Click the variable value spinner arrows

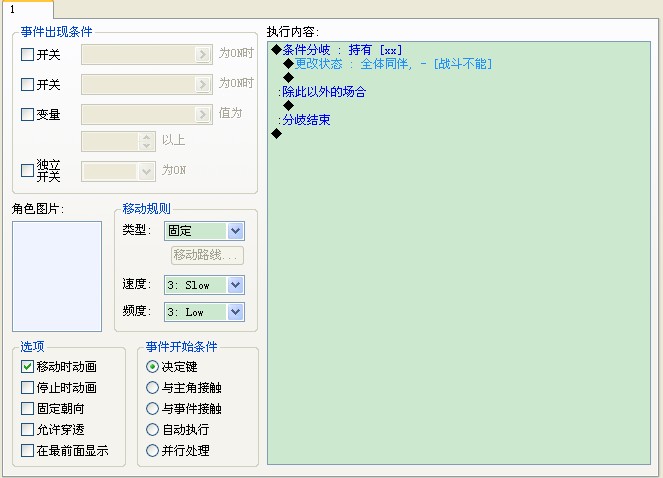coord(146,141)
